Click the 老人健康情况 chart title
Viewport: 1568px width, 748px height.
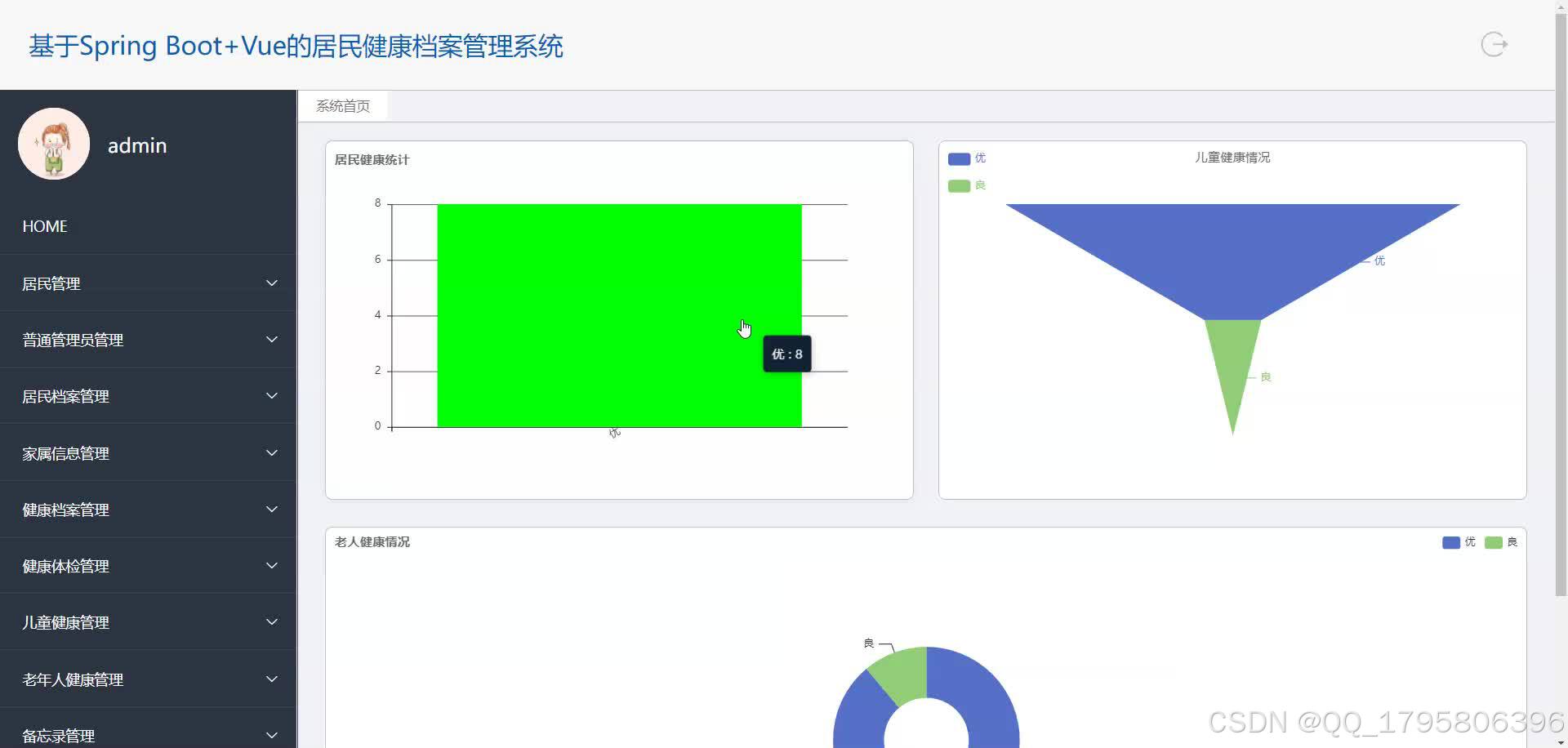click(x=372, y=542)
